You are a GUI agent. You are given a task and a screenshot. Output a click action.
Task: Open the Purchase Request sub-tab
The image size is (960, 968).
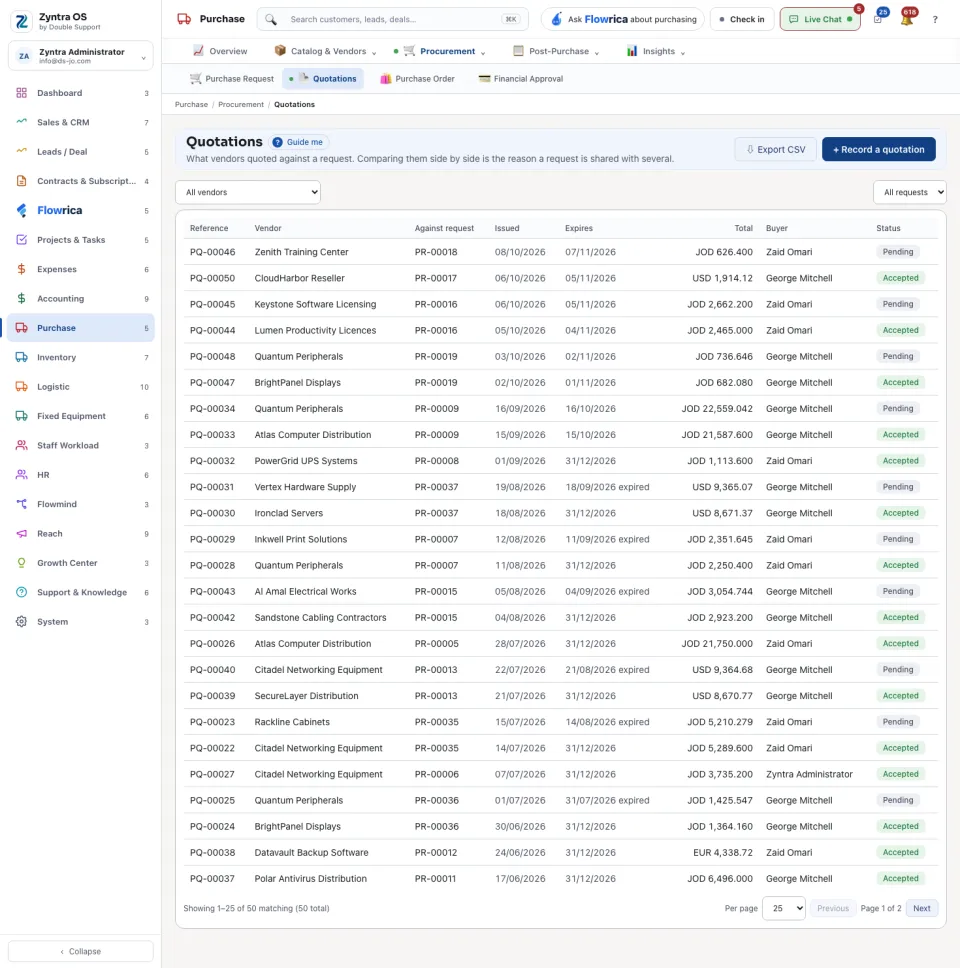(x=232, y=79)
